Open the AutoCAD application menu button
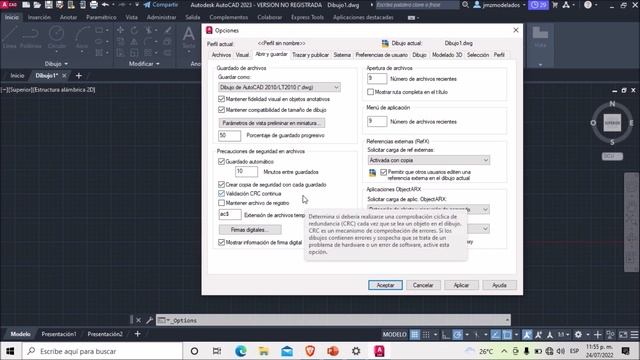 pyautogui.click(x=9, y=5)
